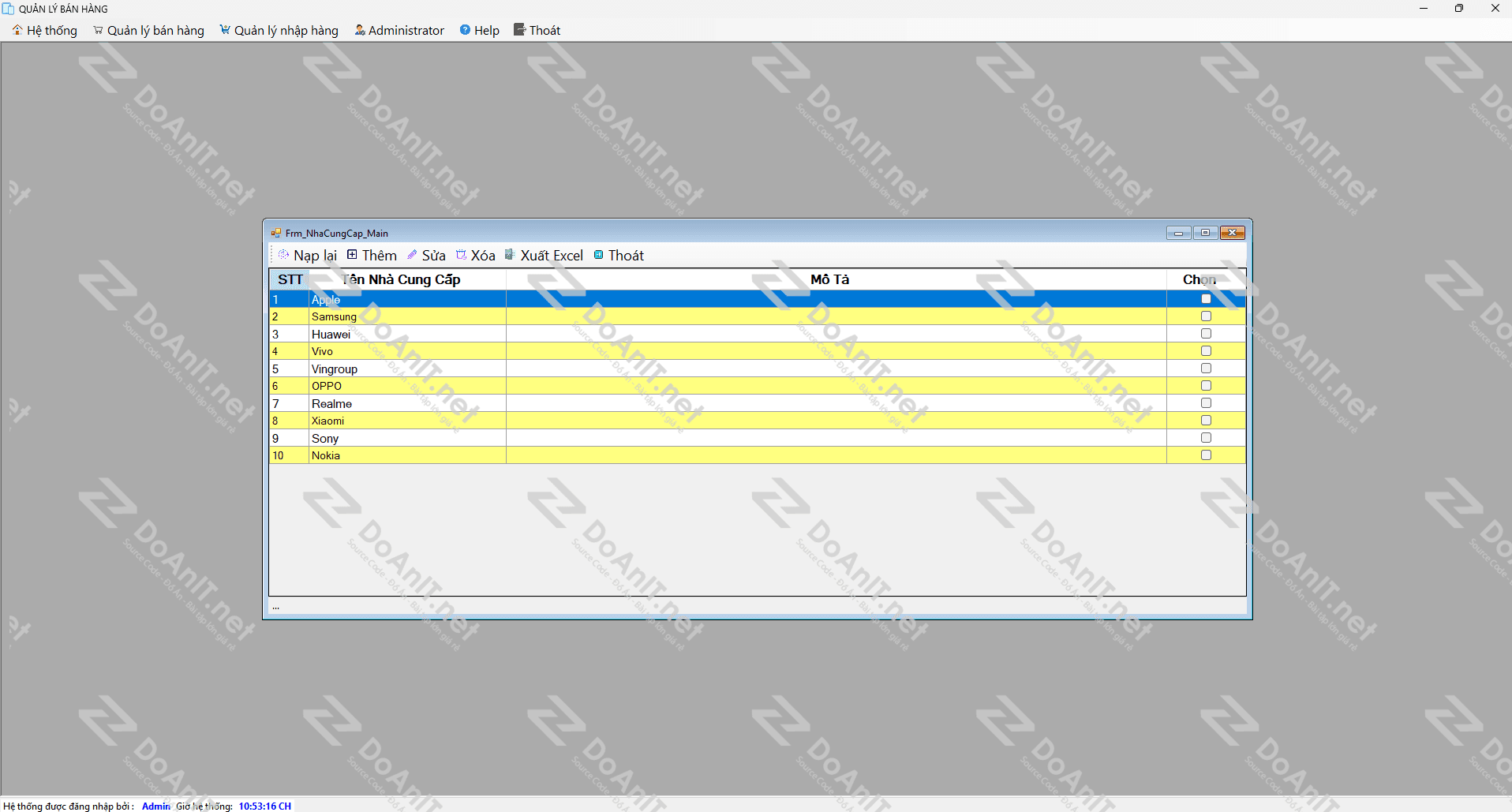Click the Xuất Excel export icon
The image size is (1512, 812).
pyautogui.click(x=510, y=254)
